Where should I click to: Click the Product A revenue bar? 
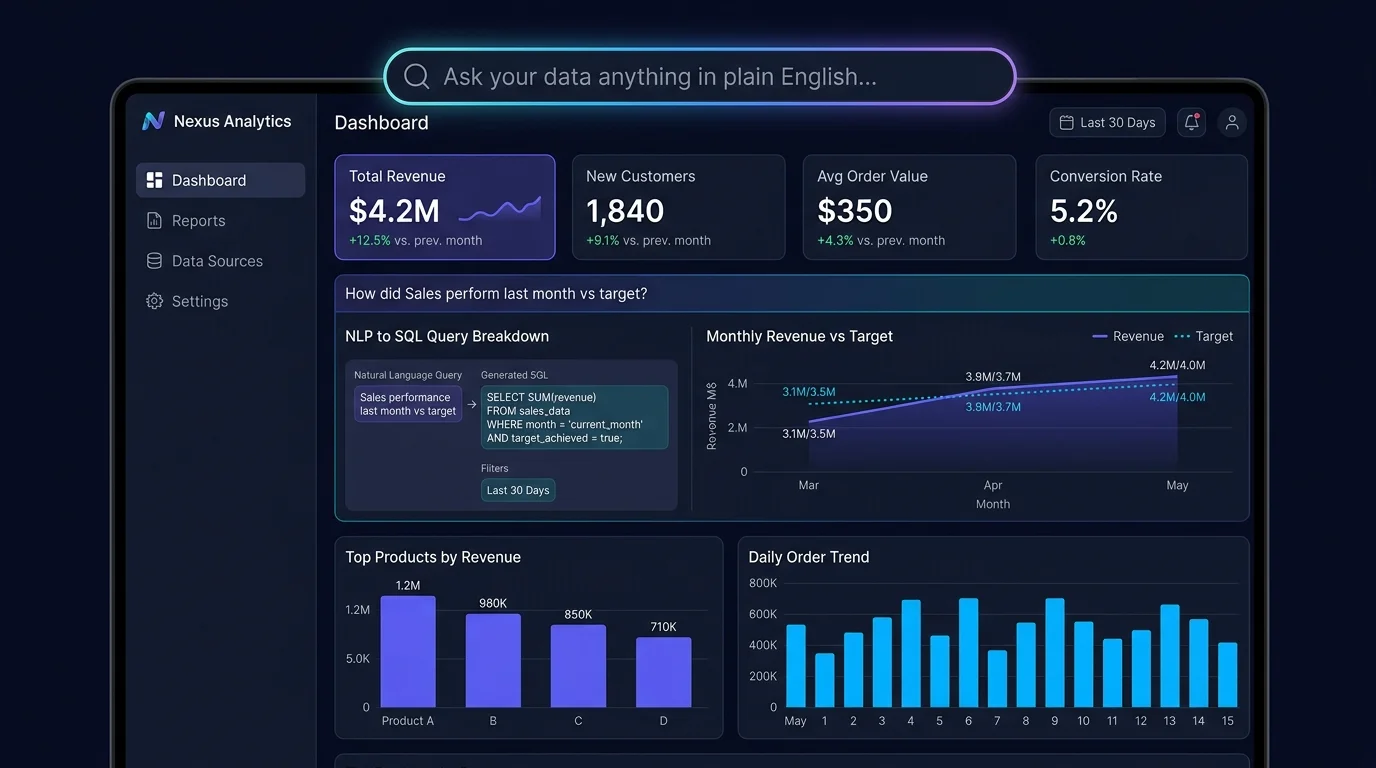click(408, 652)
